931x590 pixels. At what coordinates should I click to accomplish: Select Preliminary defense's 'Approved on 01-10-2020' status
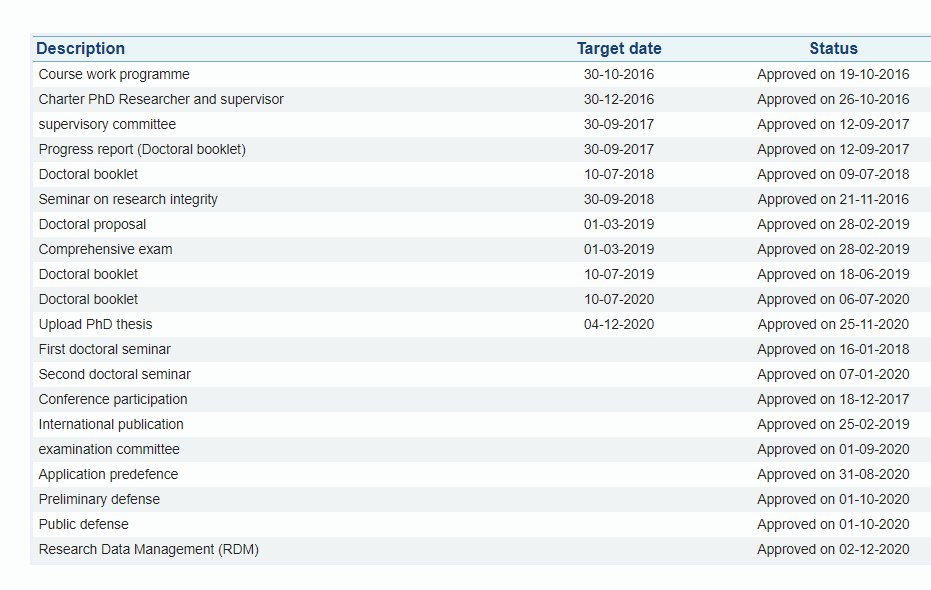[x=833, y=499]
